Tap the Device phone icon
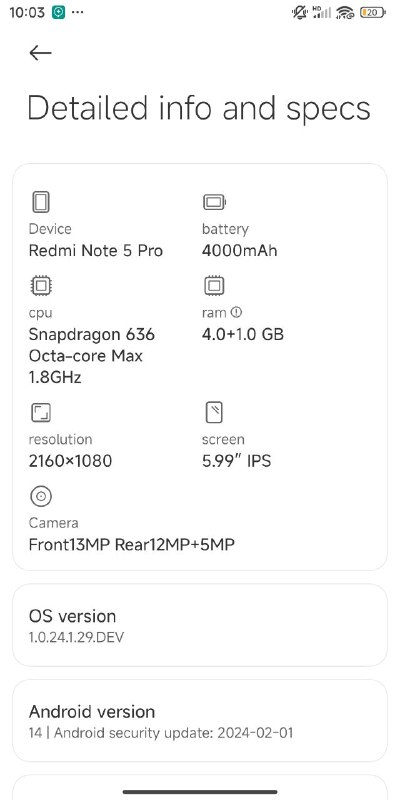The height and width of the screenshot is (800, 400). point(41,202)
